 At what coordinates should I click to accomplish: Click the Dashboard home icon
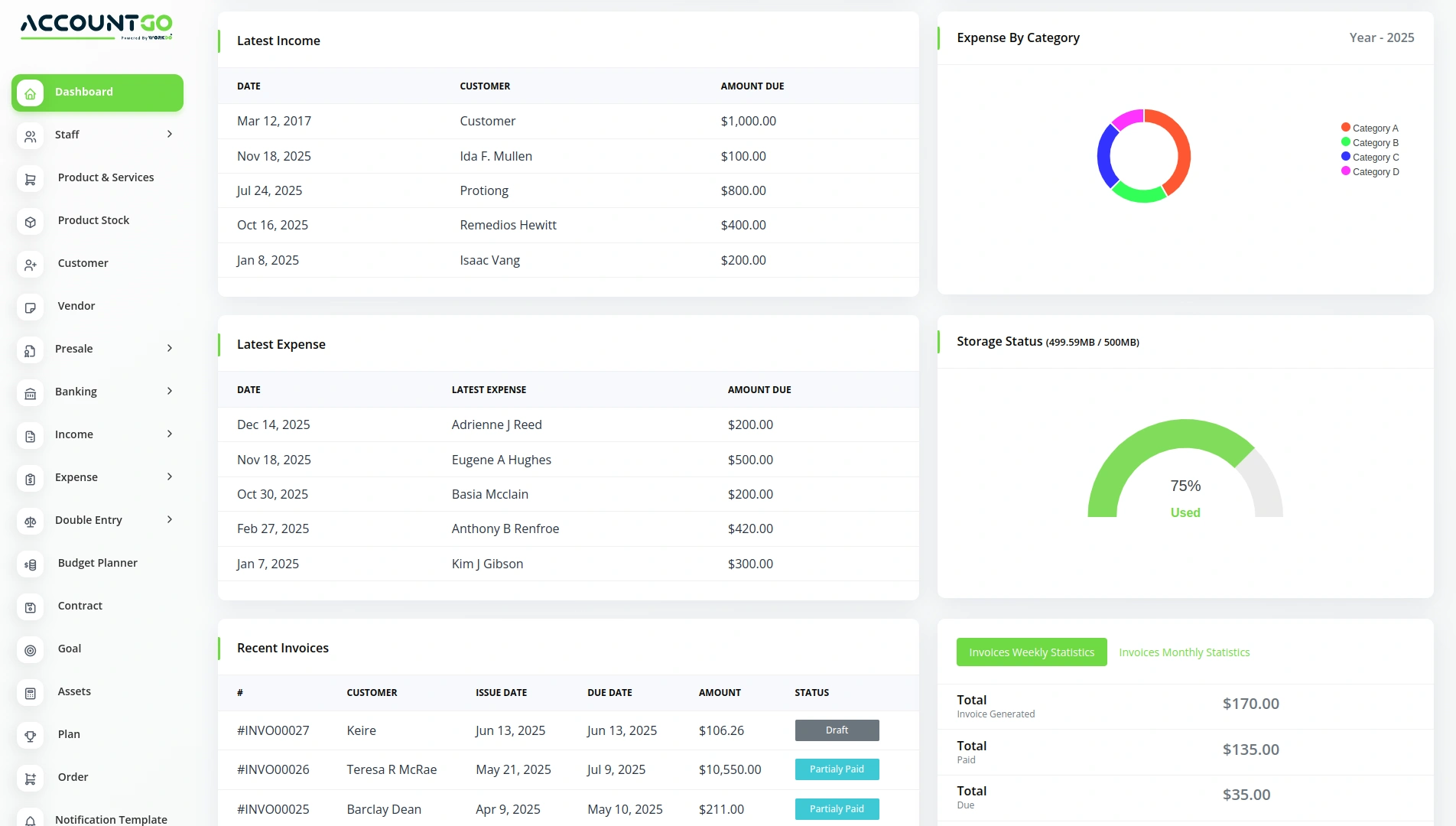point(30,93)
